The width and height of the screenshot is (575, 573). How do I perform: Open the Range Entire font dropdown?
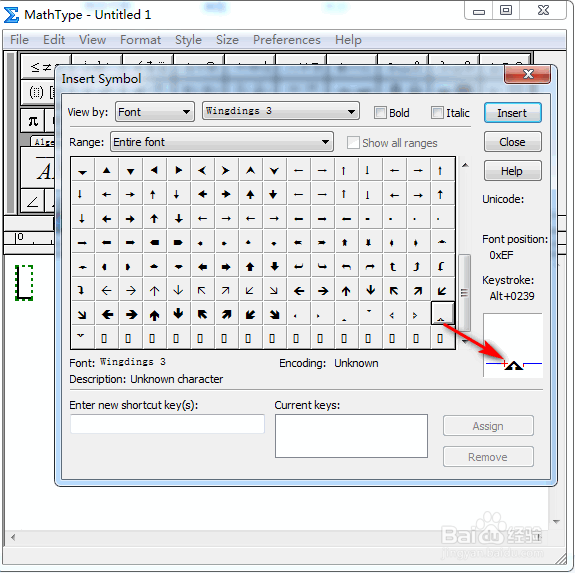coord(221,142)
